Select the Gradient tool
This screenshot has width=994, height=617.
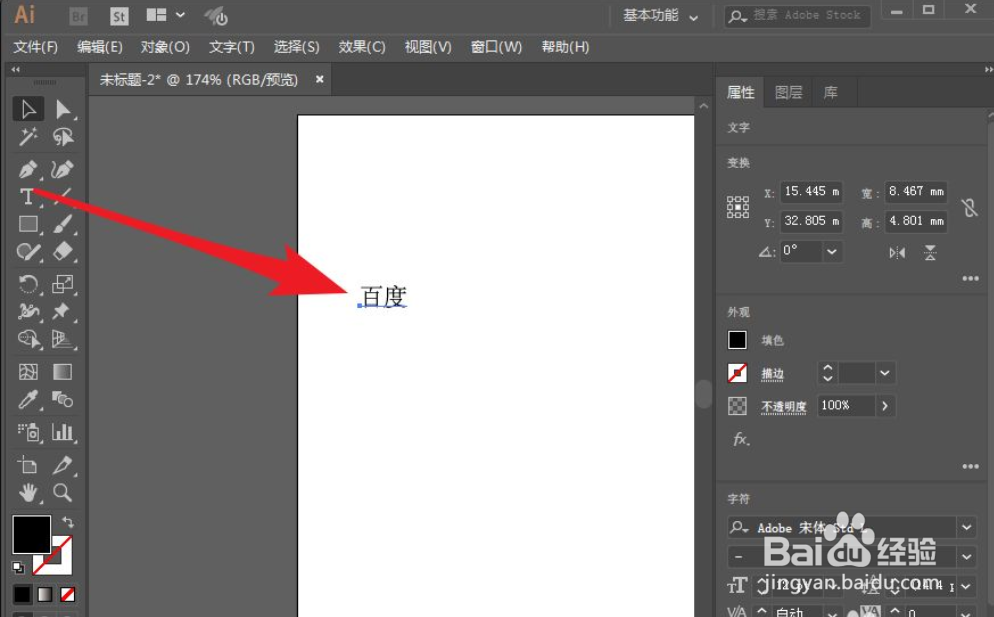pyautogui.click(x=62, y=372)
